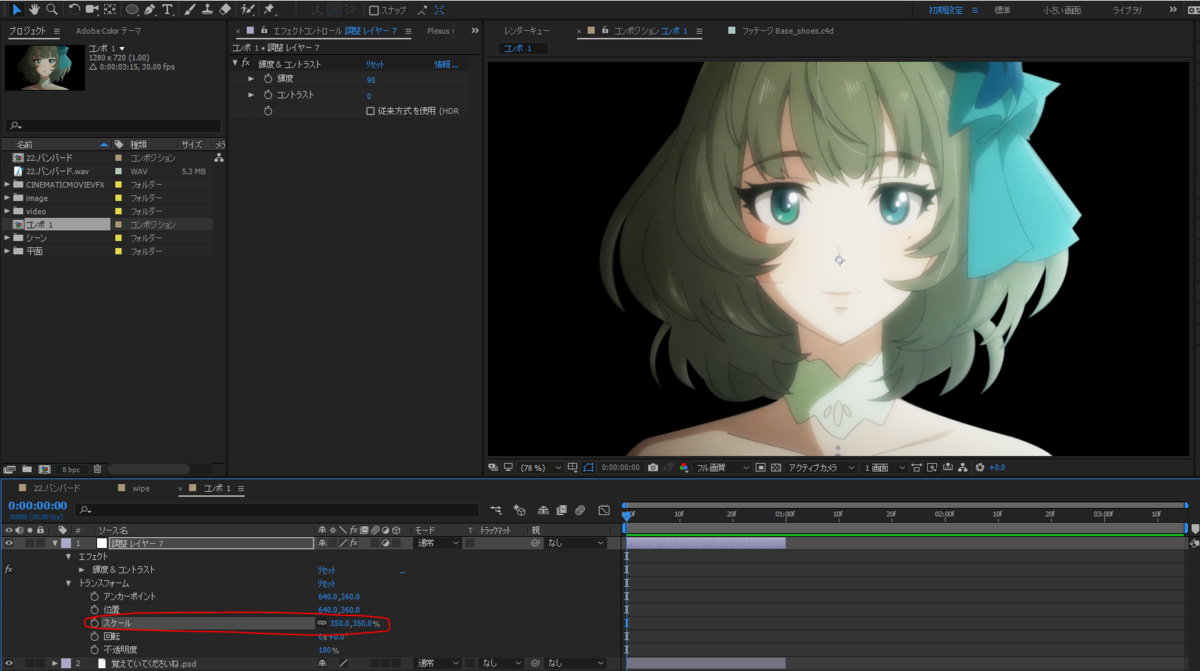Toggle the スケール stopwatch in timeline
The height and width of the screenshot is (671, 1200).
[x=95, y=623]
